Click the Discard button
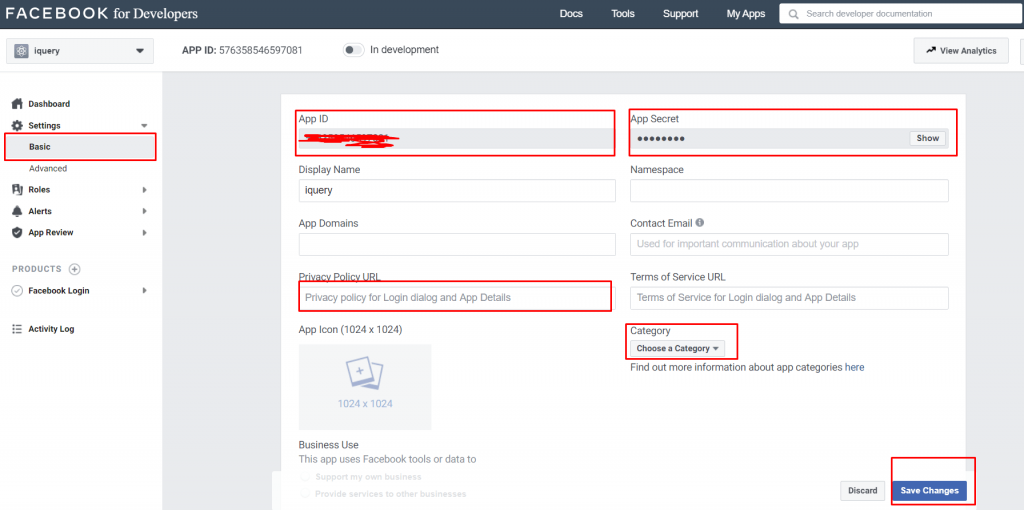 [x=863, y=490]
